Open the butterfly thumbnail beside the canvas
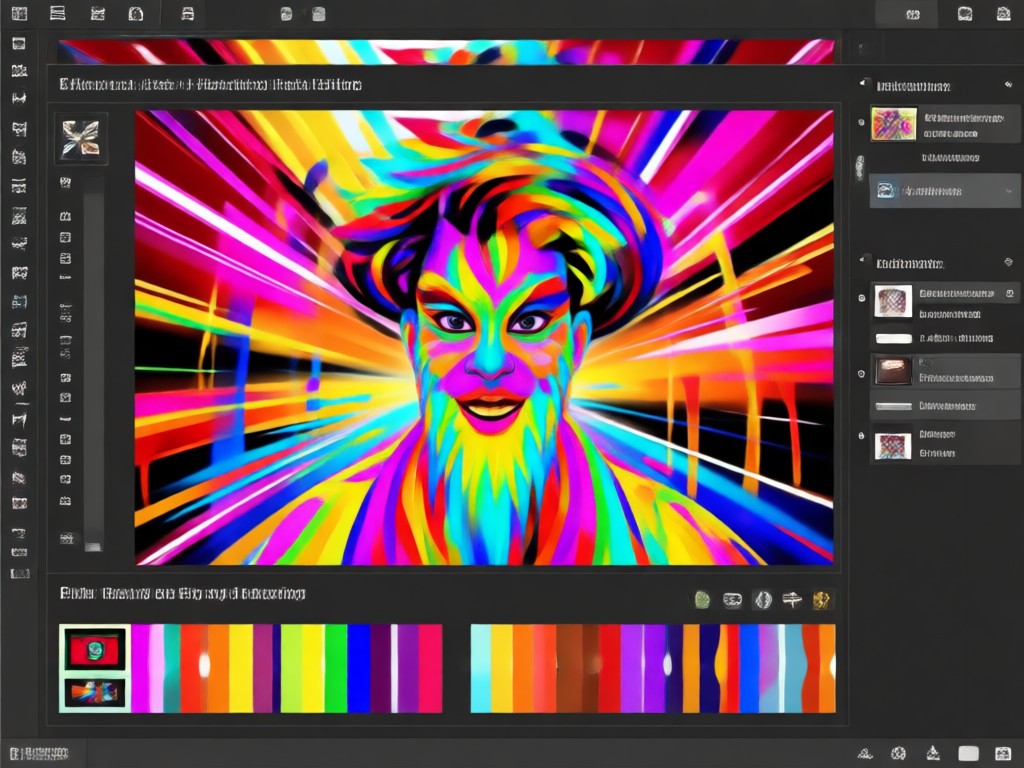This screenshot has height=768, width=1024. (x=81, y=138)
